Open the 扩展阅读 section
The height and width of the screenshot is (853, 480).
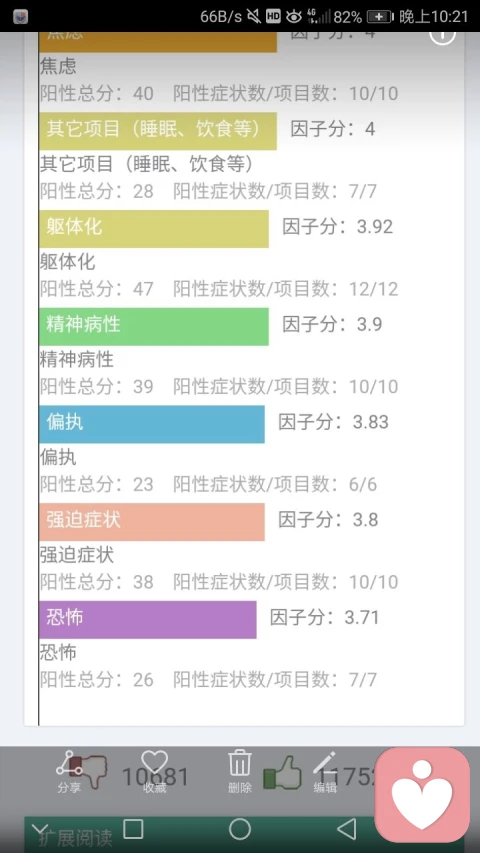click(75, 838)
